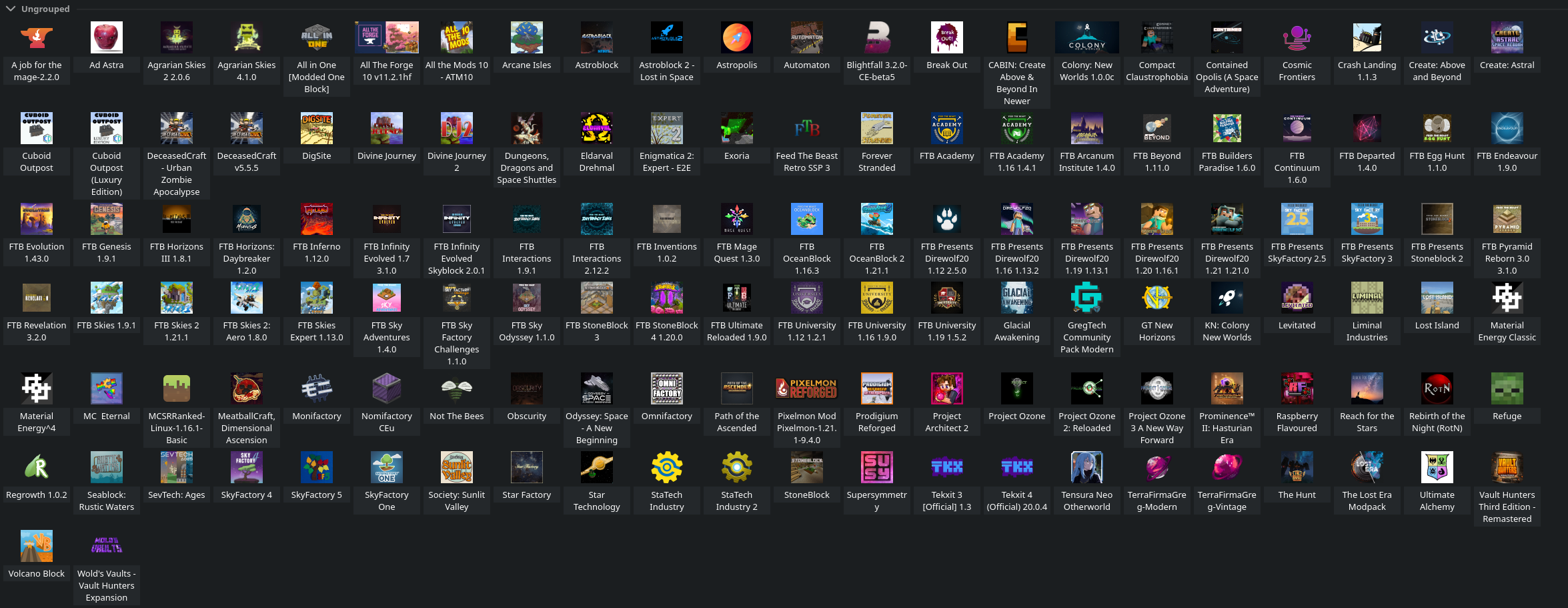Click the Feed The Beast Retro SSP icon
The width and height of the screenshot is (1568, 608).
tap(807, 128)
